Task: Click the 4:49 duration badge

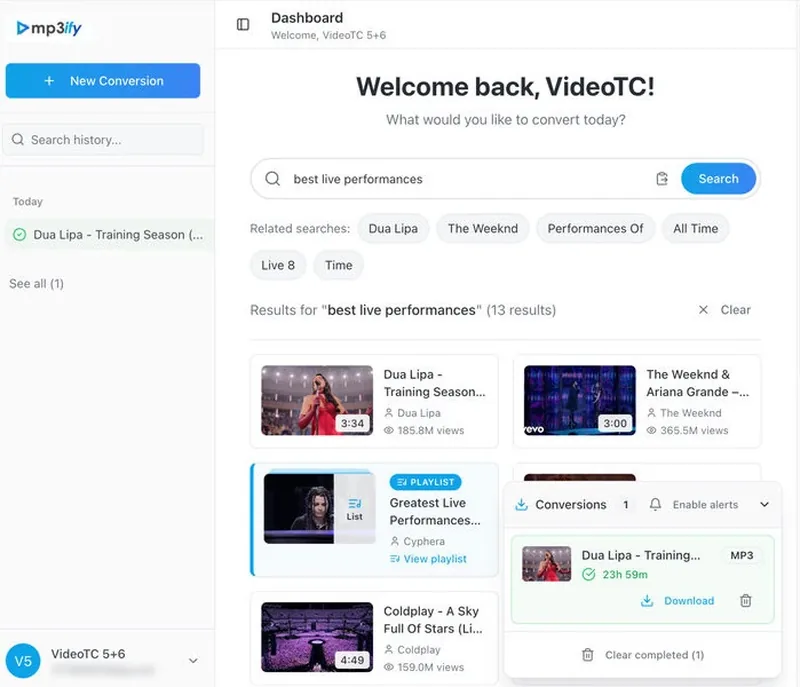Action: 352,660
